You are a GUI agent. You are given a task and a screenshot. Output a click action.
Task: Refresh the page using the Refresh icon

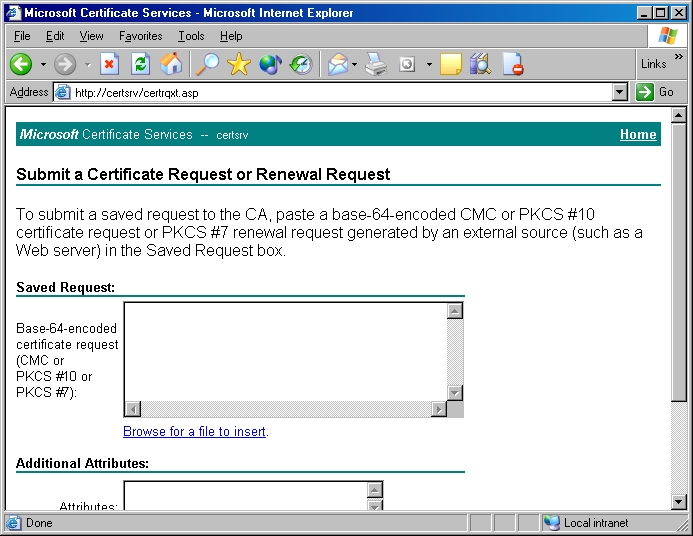141,65
